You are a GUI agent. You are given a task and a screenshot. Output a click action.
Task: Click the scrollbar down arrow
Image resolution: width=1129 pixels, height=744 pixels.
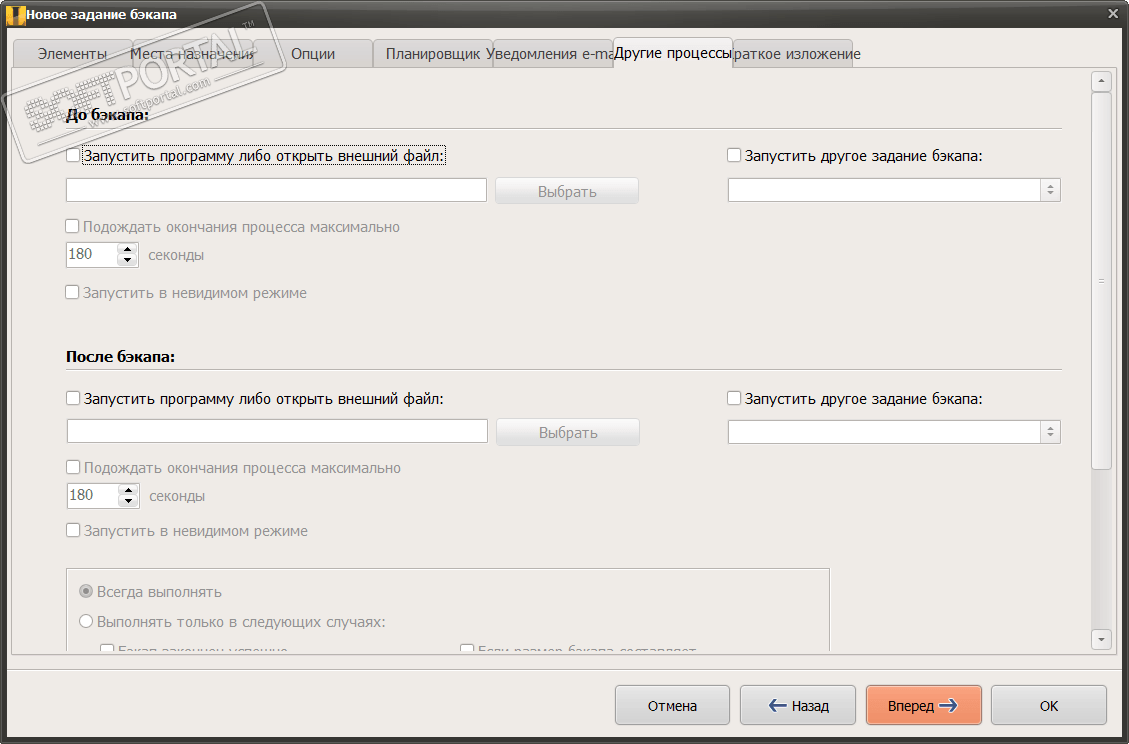pyautogui.click(x=1101, y=638)
